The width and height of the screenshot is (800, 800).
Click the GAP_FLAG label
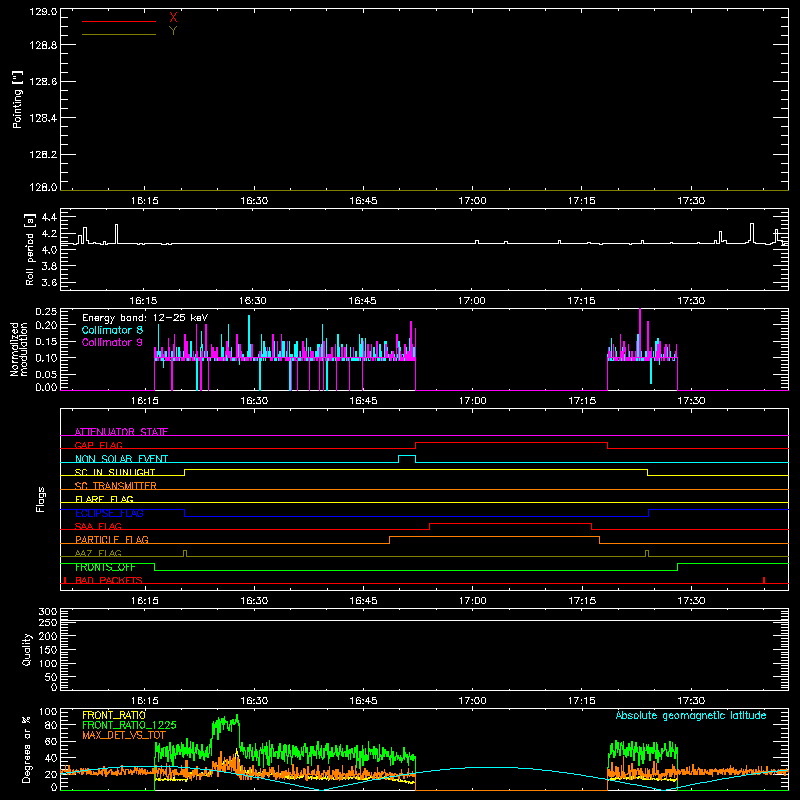pos(98,445)
